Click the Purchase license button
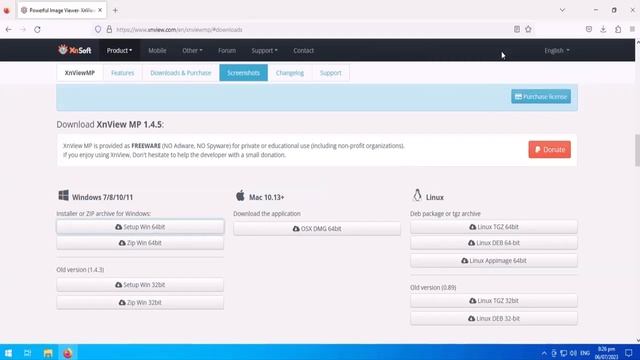Image resolution: width=640 pixels, height=360 pixels. pos(541,97)
